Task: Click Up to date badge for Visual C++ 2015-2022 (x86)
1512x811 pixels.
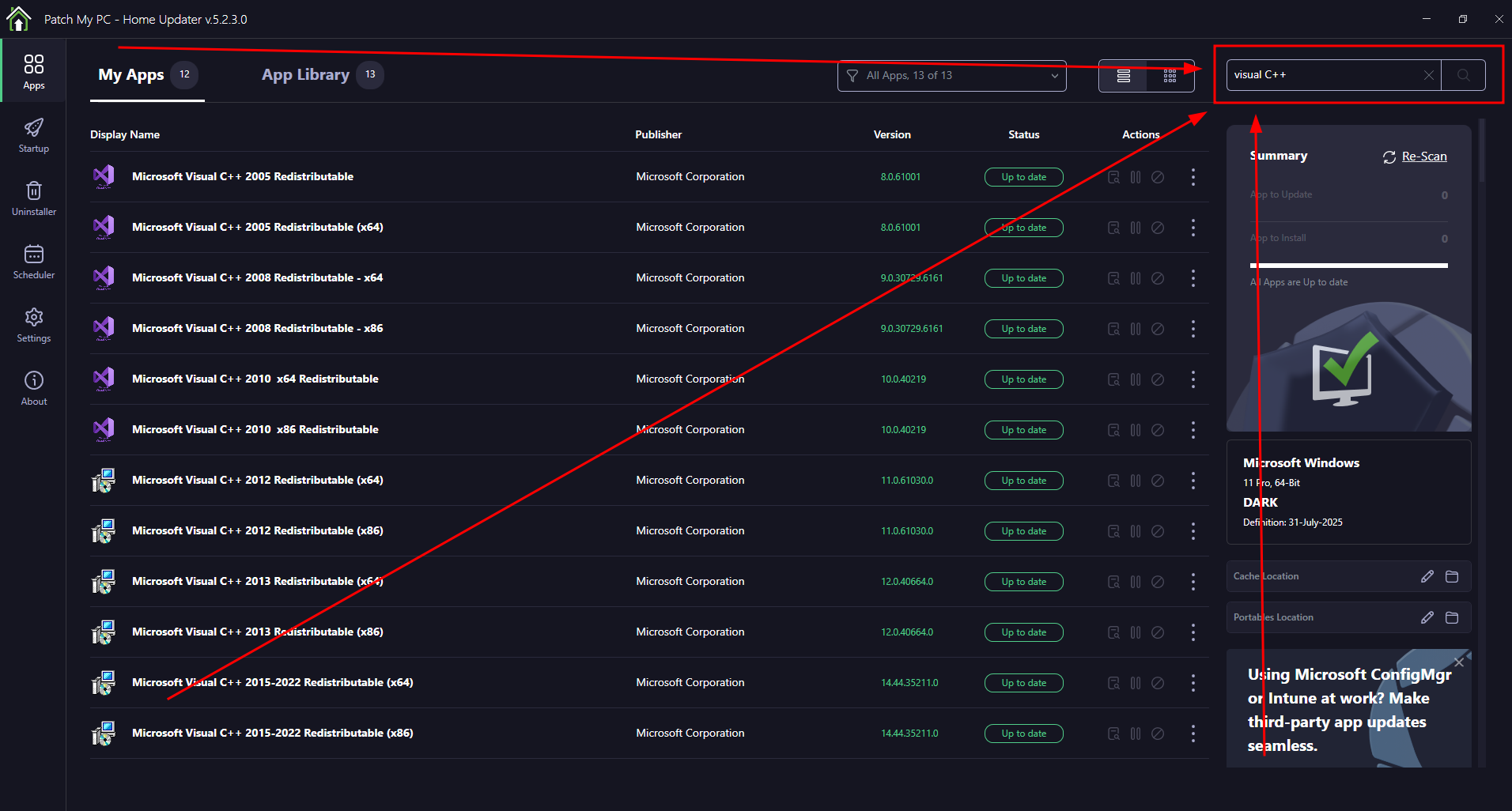Action: pyautogui.click(x=1023, y=734)
